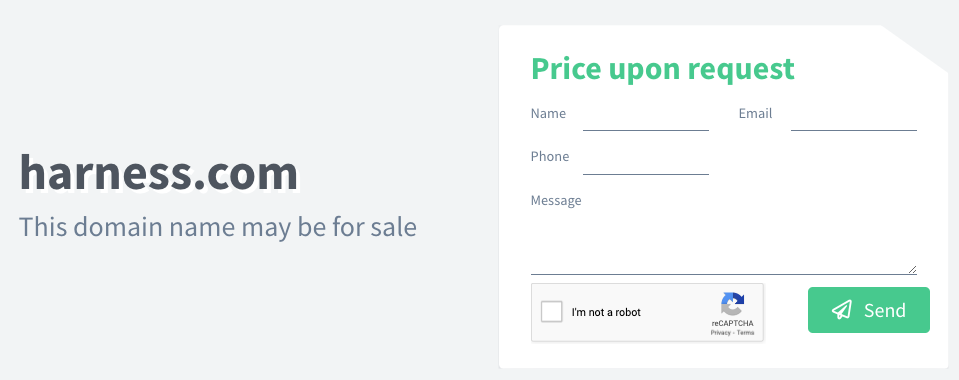Focus the Name input field
Viewport: 959px width, 380px height.
[x=646, y=117]
